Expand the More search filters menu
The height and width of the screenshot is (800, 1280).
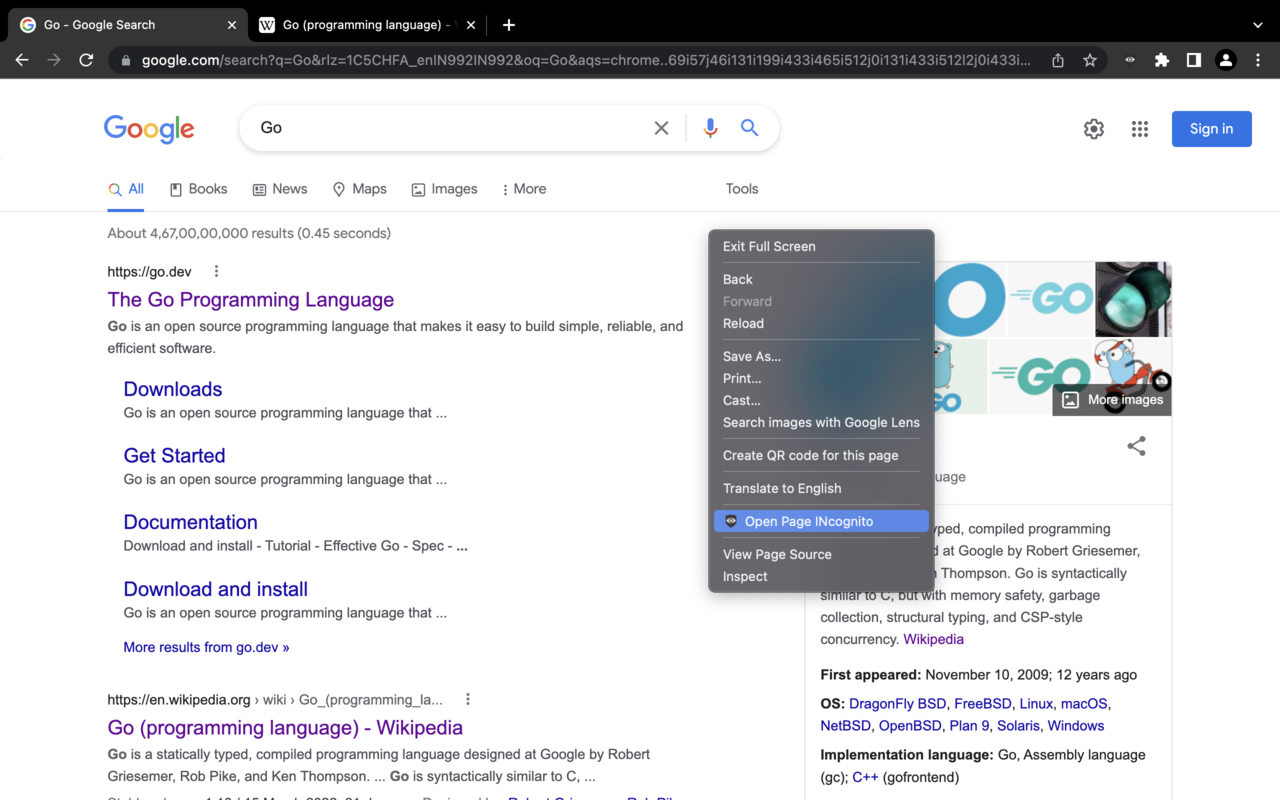[x=524, y=189]
